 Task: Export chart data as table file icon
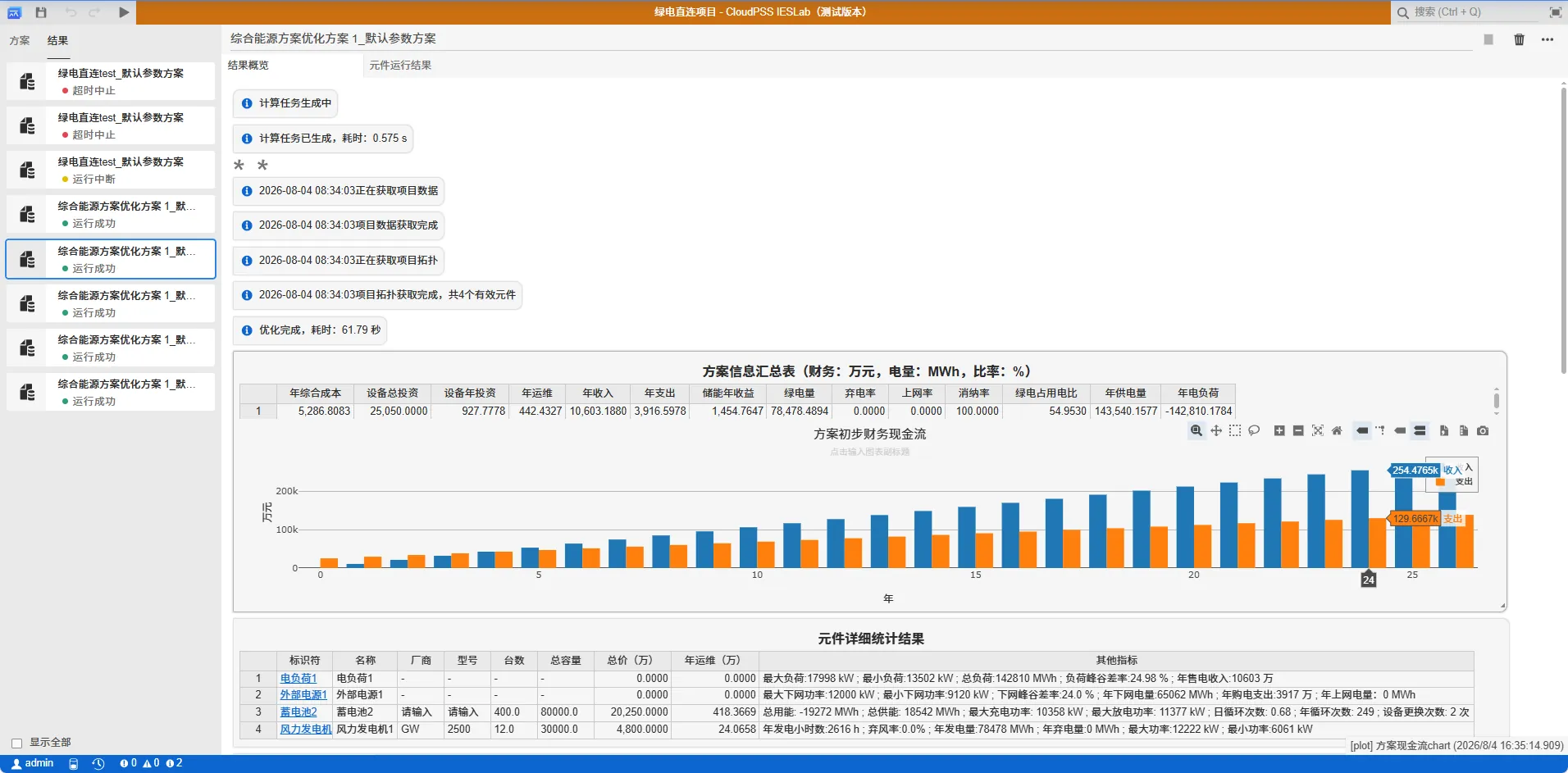(1464, 430)
